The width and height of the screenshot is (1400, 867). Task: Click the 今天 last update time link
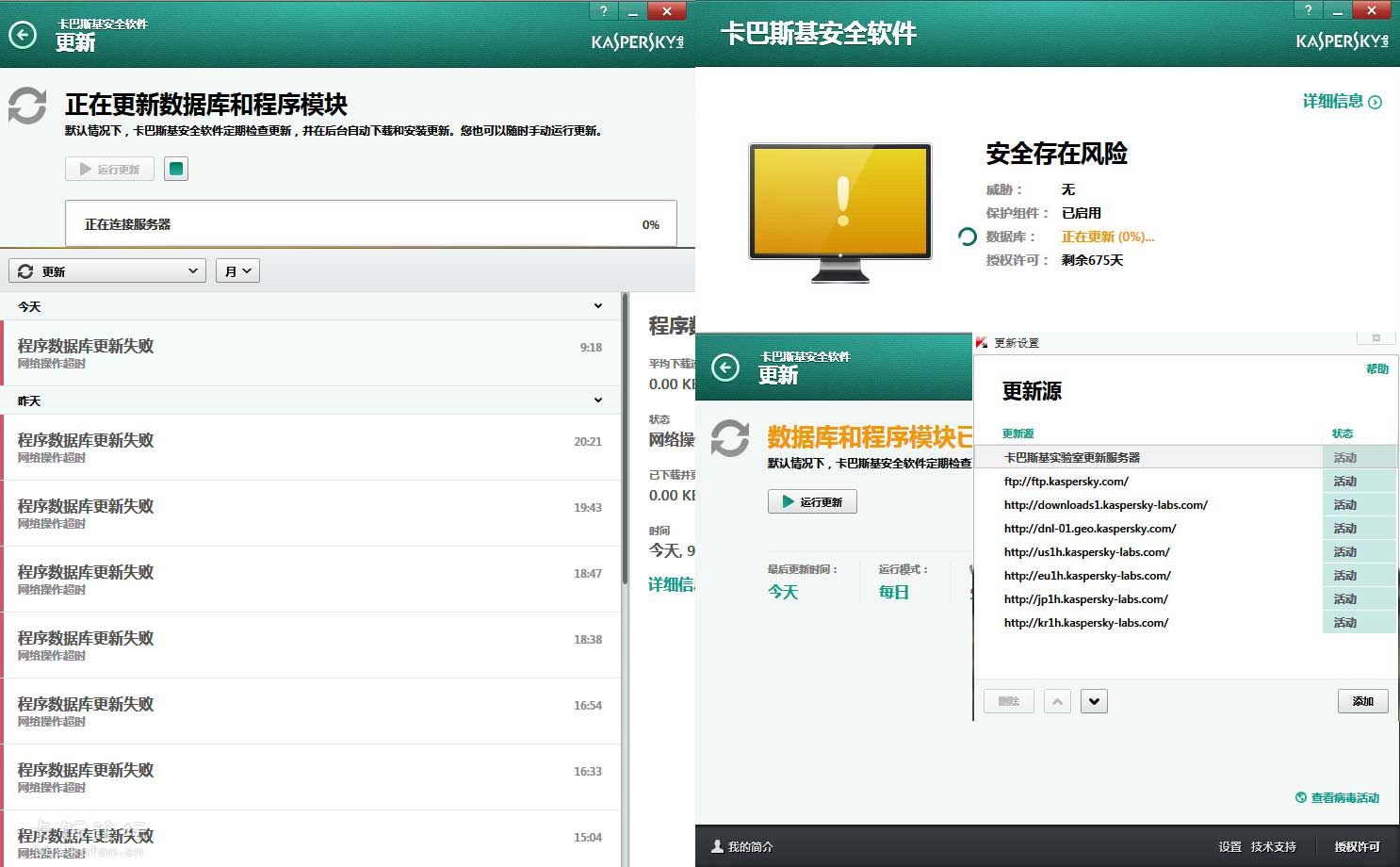pos(783,592)
